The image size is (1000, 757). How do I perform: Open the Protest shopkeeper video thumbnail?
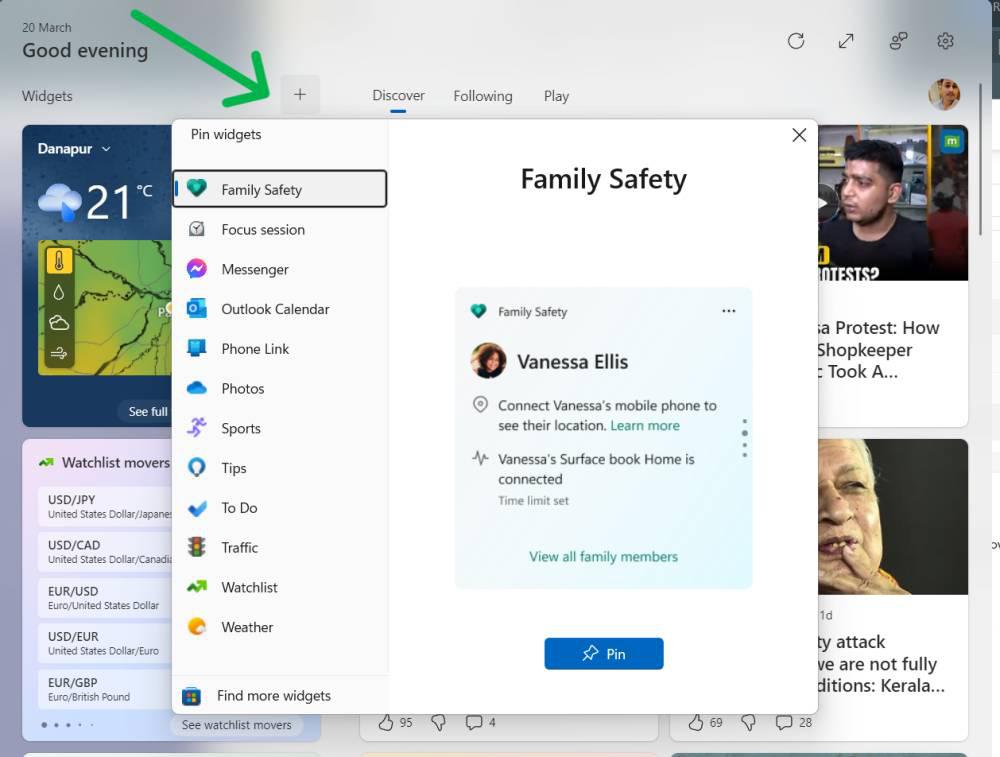[893, 203]
